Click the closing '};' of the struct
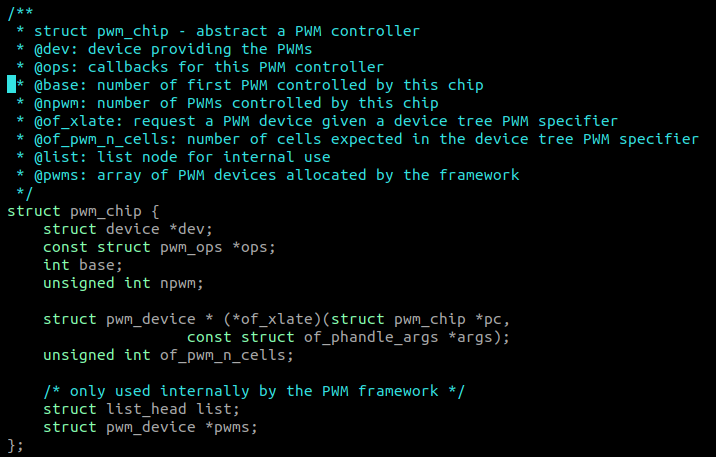The image size is (716, 457). (x=14, y=445)
